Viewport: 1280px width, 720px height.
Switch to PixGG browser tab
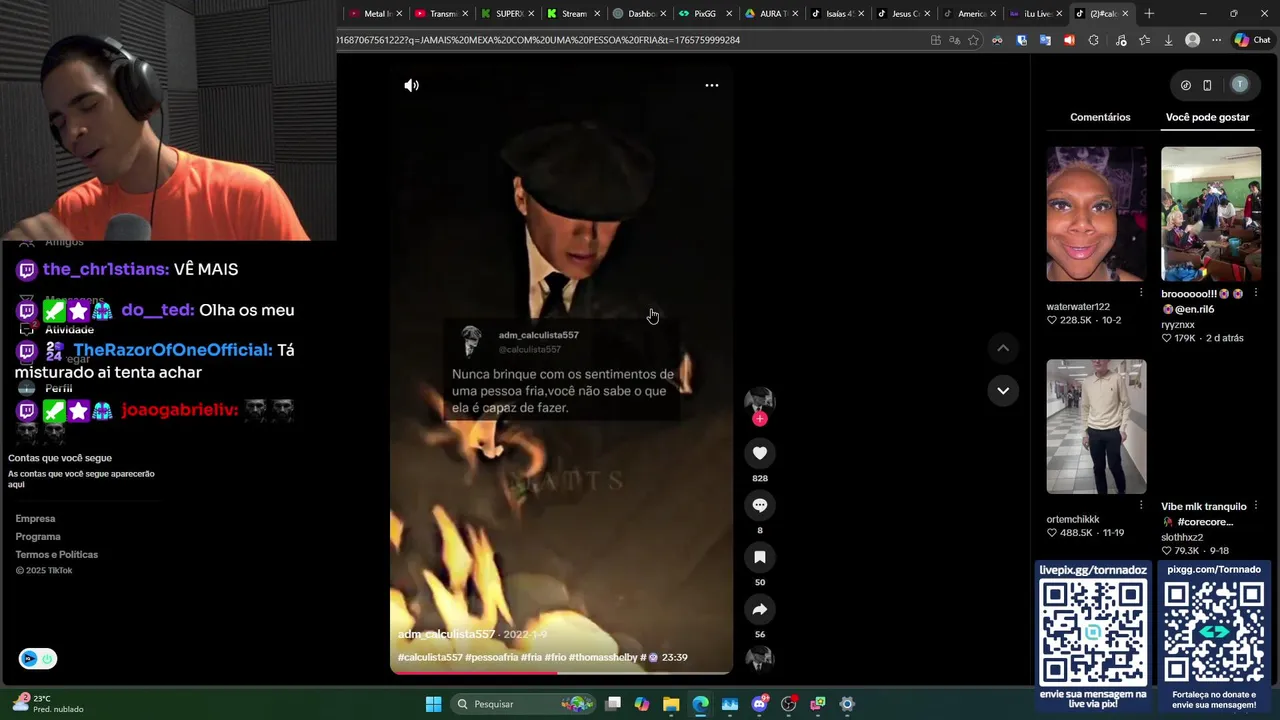click(705, 13)
